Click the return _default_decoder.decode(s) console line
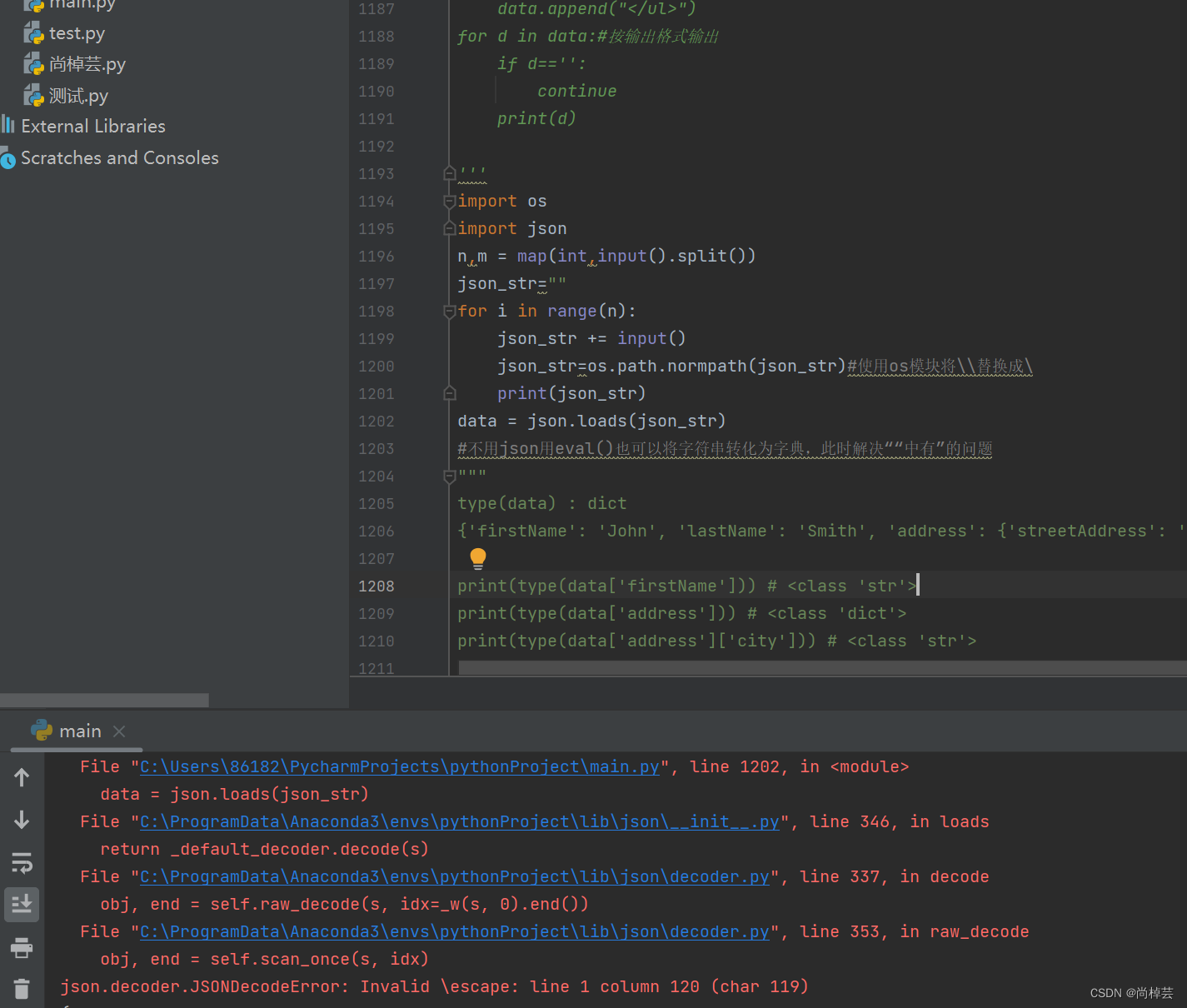The height and width of the screenshot is (1008, 1187). (x=264, y=849)
